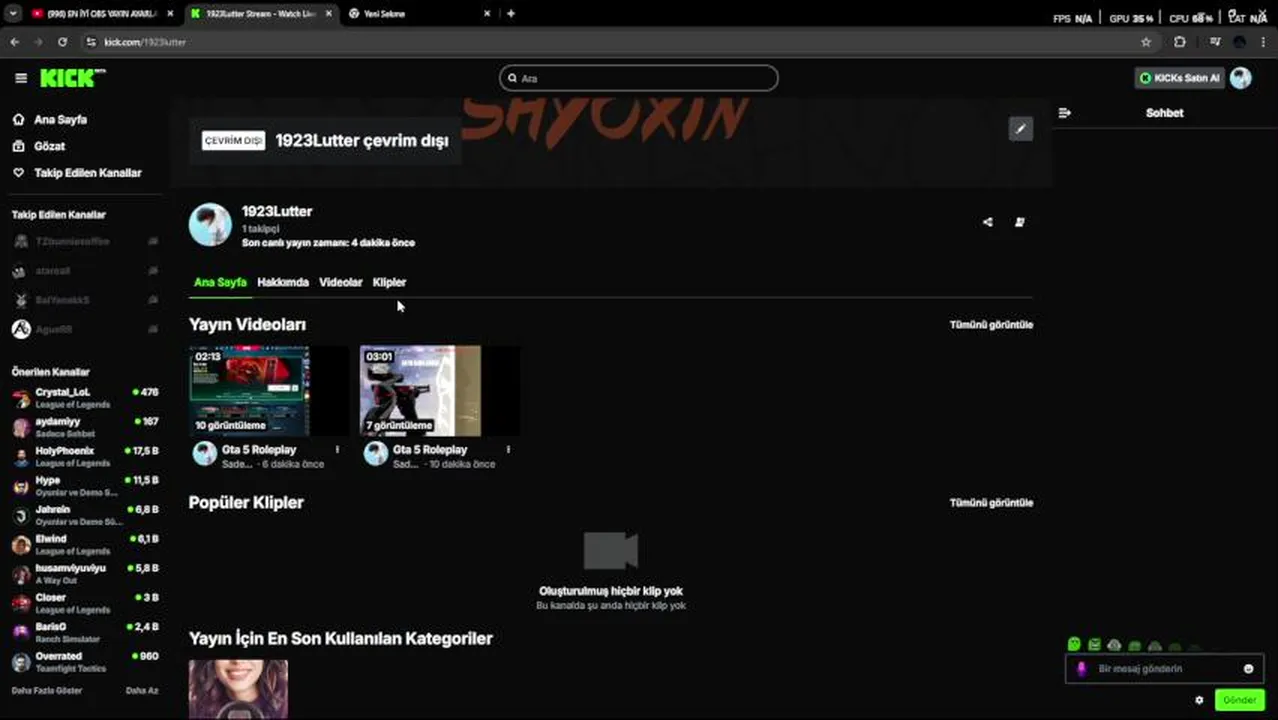Image resolution: width=1278 pixels, height=720 pixels.
Task: Reload the page with the refresh icon
Action: (x=62, y=42)
